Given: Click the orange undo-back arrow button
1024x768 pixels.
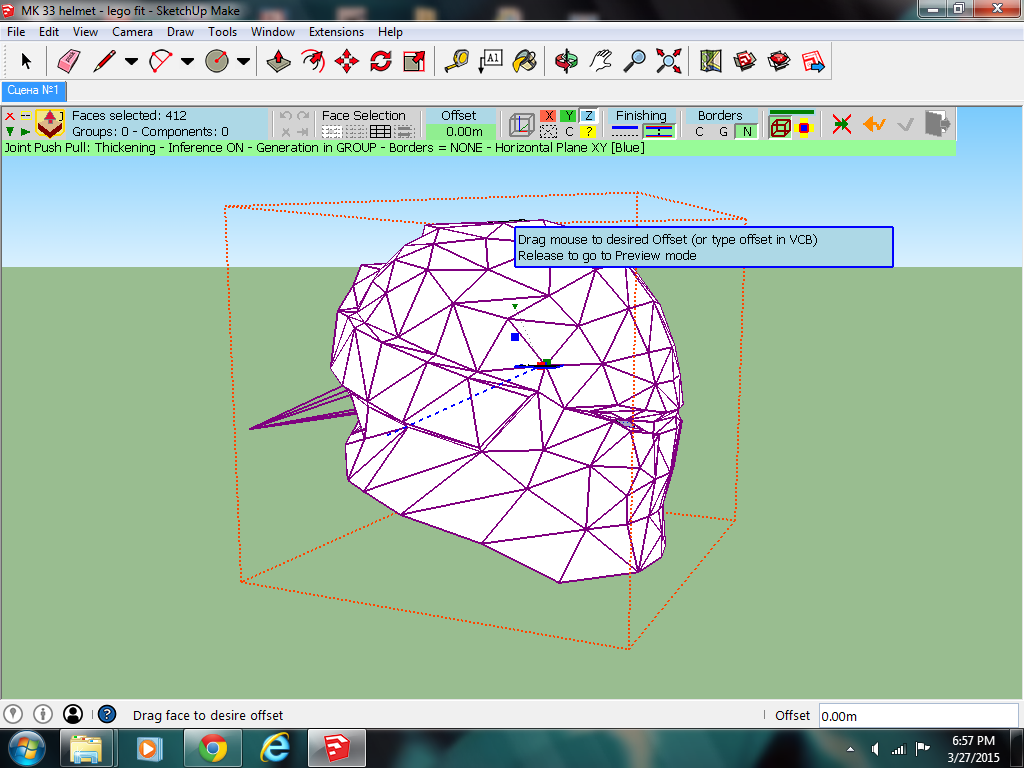Looking at the screenshot, I should (x=874, y=124).
